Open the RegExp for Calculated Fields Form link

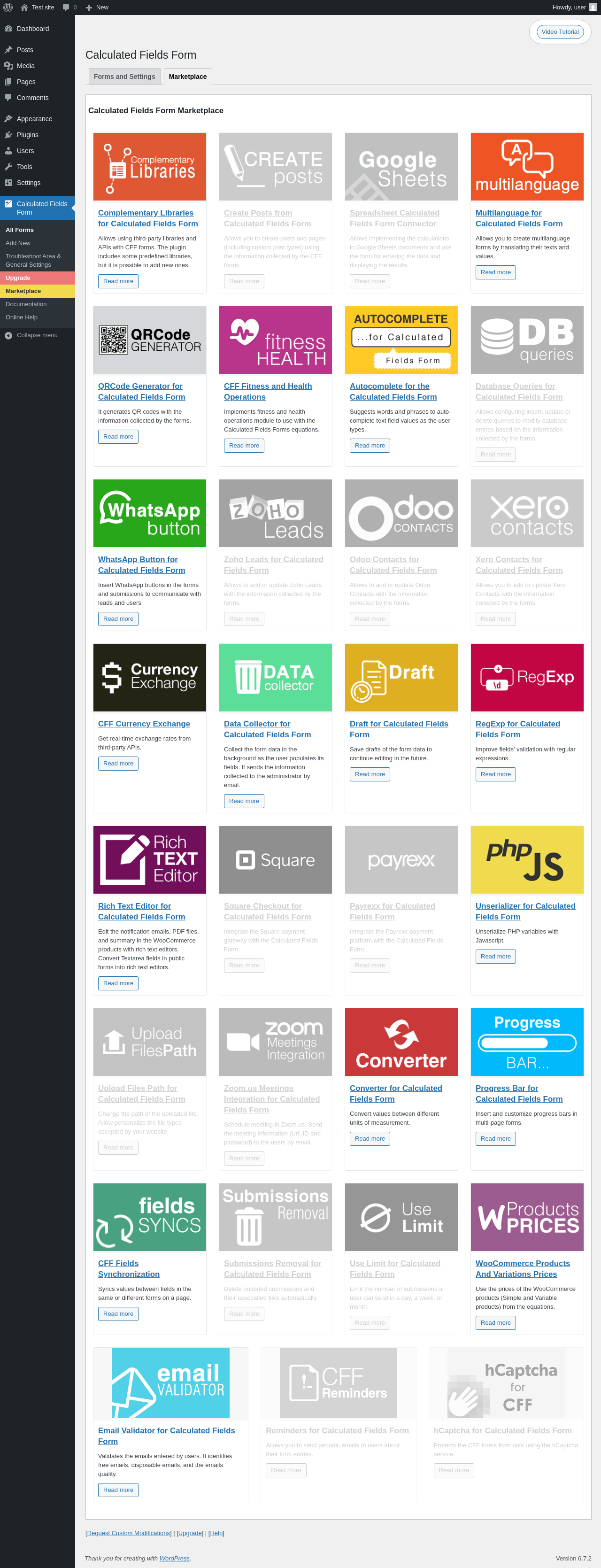[x=517, y=729]
